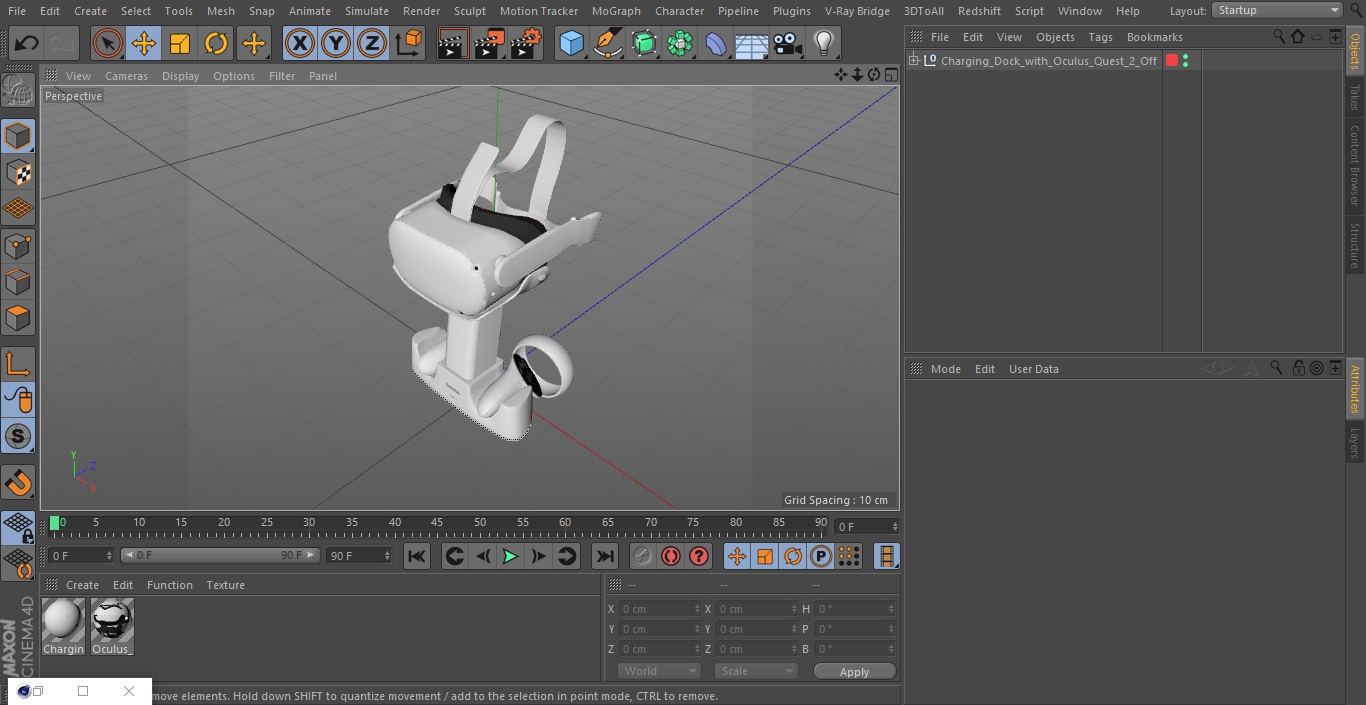This screenshot has height=705, width=1366.
Task: Open the Layout dropdown showing Startup
Action: tap(1278, 10)
